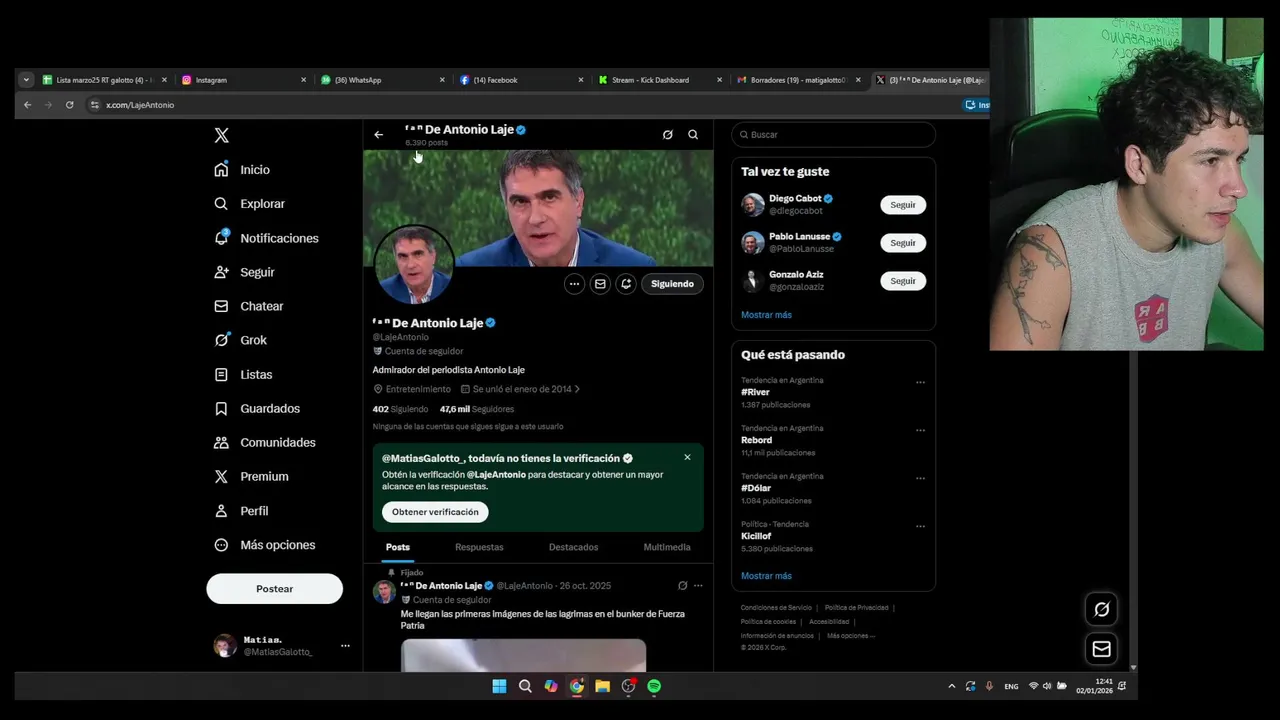Click the back arrow in profile header
This screenshot has width=1280, height=720.
378,134
